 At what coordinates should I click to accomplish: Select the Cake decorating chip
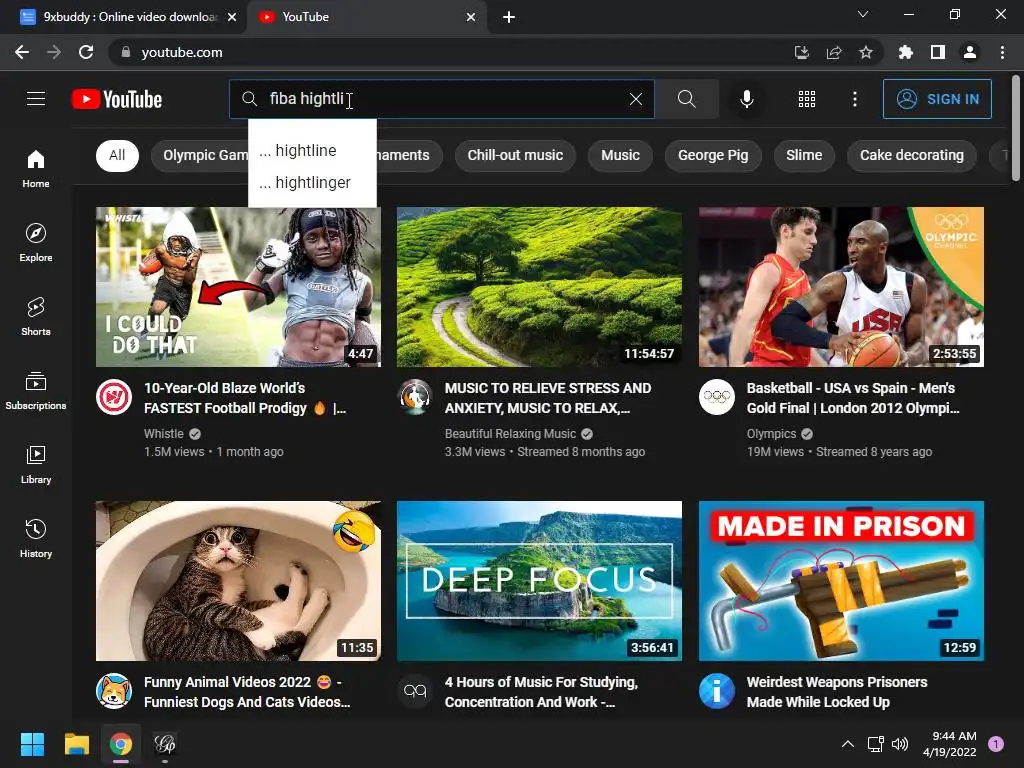click(912, 155)
